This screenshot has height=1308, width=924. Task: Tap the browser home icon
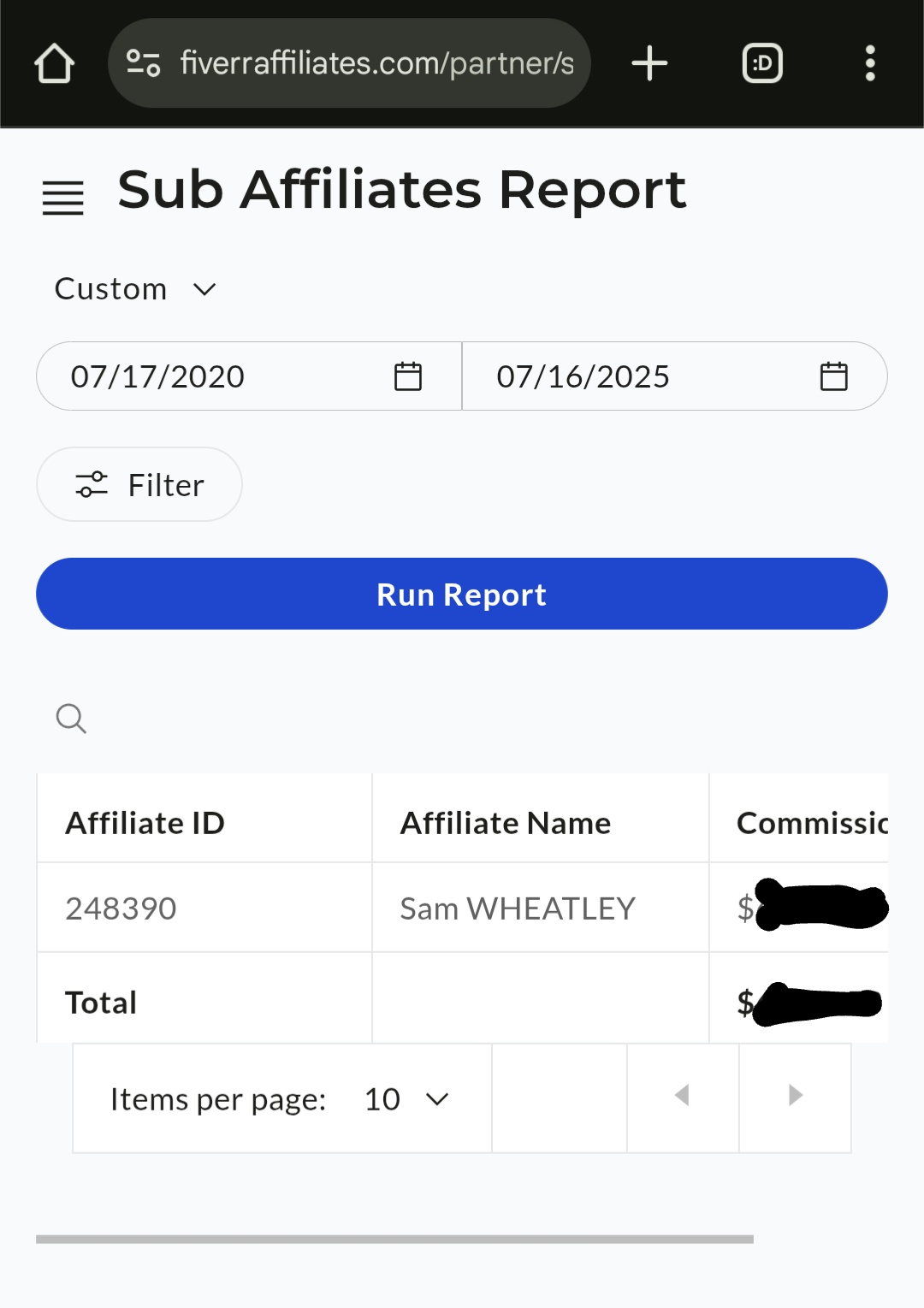(54, 63)
